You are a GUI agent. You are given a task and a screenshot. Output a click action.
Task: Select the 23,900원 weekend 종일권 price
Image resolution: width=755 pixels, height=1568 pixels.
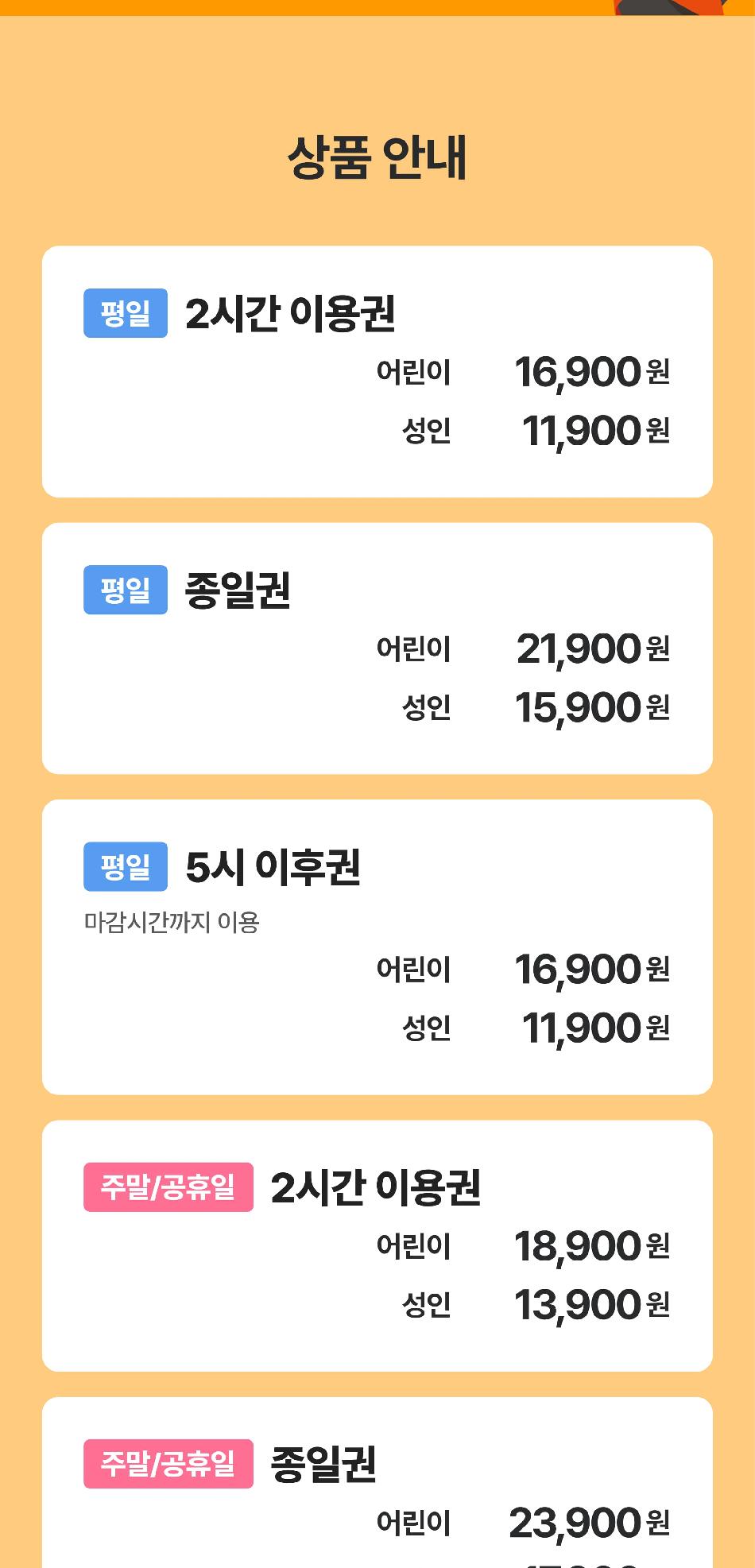pos(589,1523)
